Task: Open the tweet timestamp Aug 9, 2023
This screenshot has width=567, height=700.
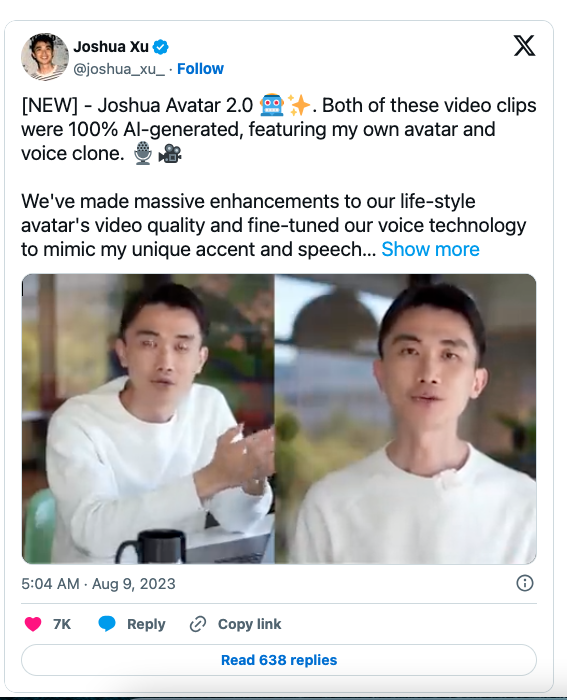Action: point(98,583)
